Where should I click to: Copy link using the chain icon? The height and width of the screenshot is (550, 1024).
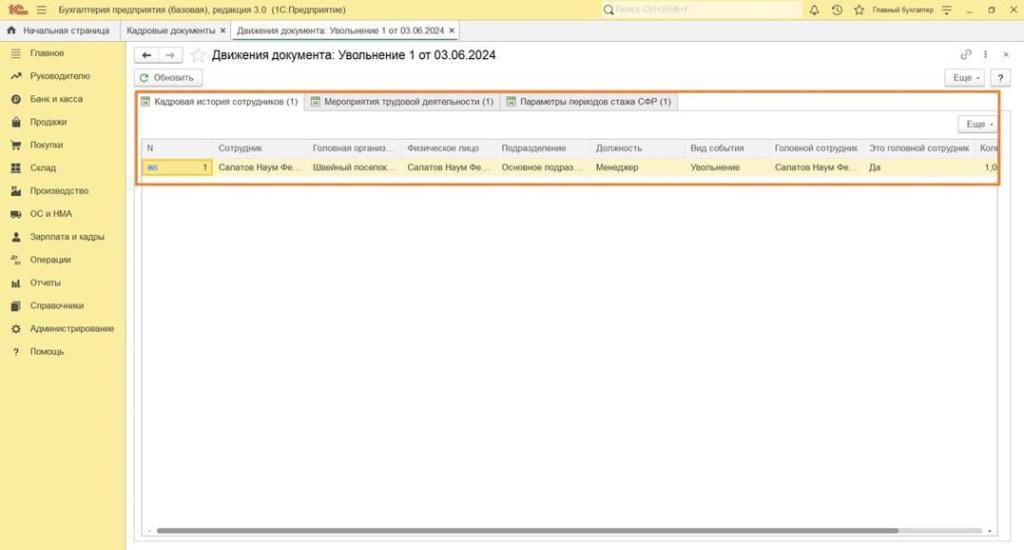pos(966,55)
